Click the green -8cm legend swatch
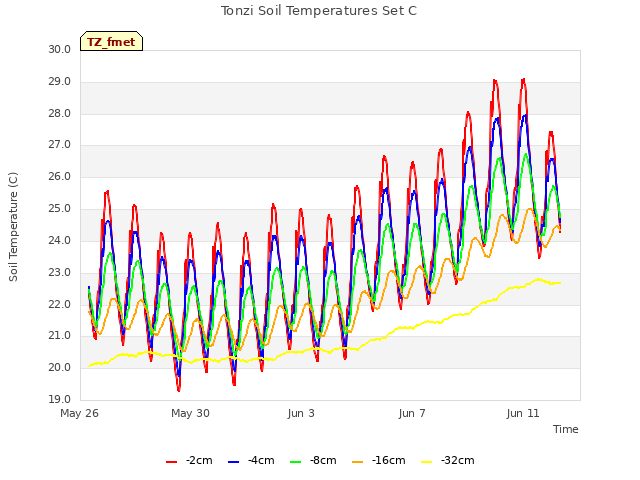This screenshot has width=640, height=480. (296, 462)
